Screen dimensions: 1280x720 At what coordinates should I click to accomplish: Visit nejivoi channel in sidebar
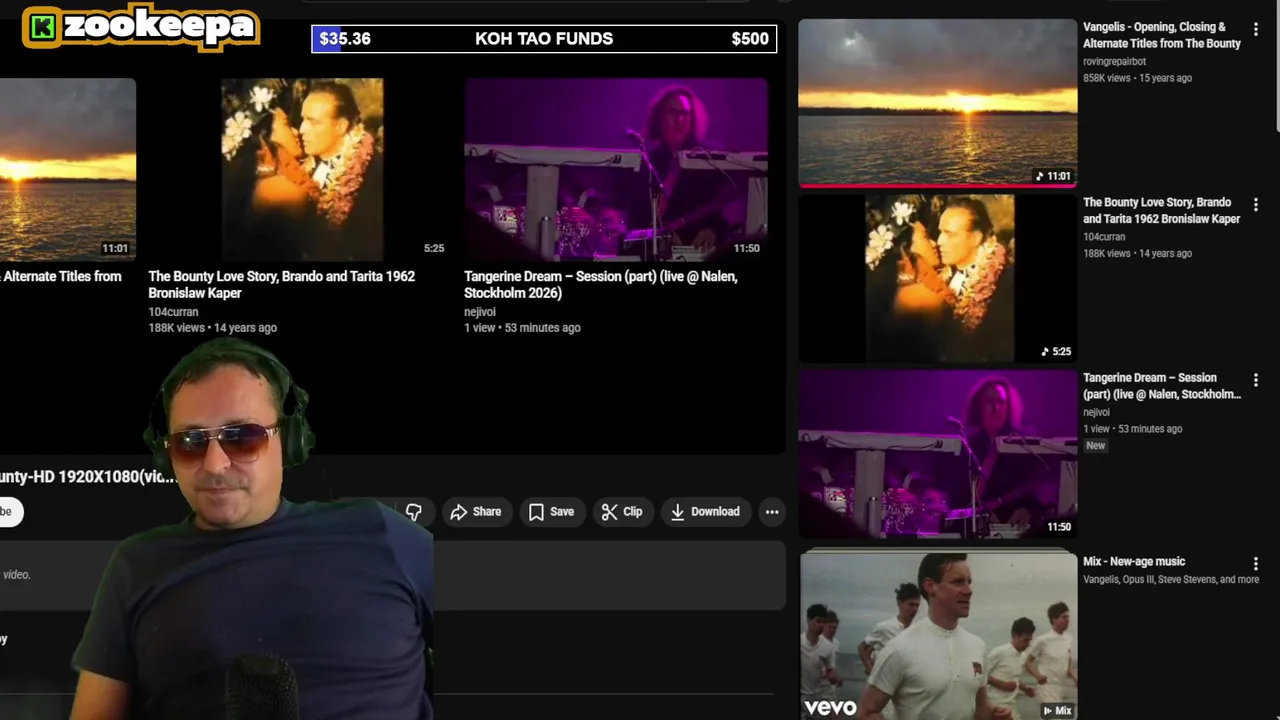tap(1097, 412)
